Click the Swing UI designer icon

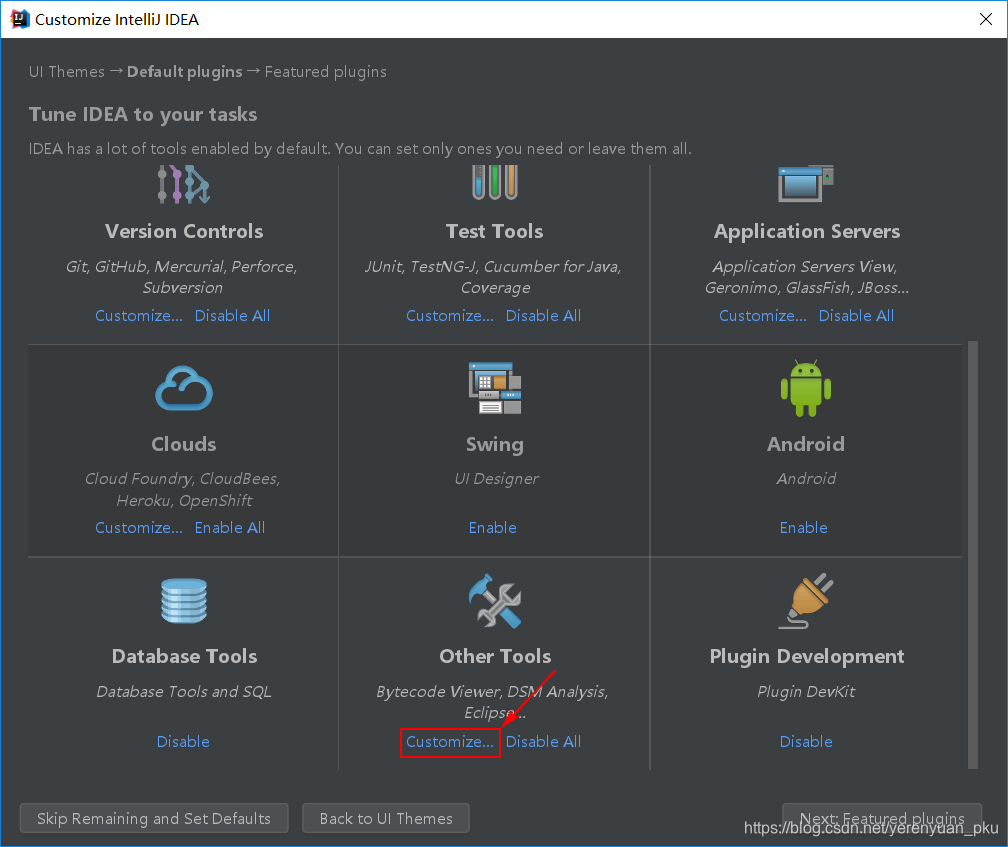(494, 388)
